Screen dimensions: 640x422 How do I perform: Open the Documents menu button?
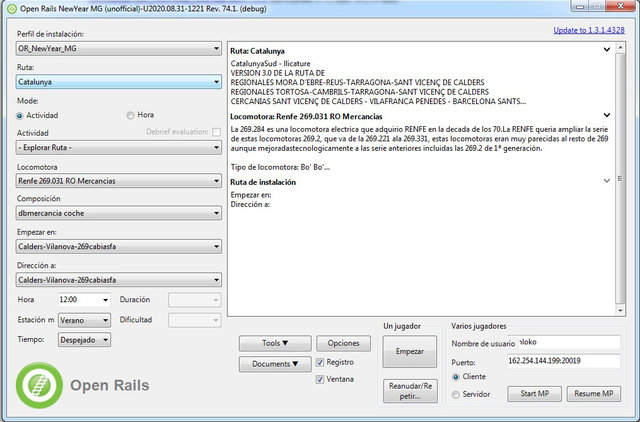pos(274,364)
